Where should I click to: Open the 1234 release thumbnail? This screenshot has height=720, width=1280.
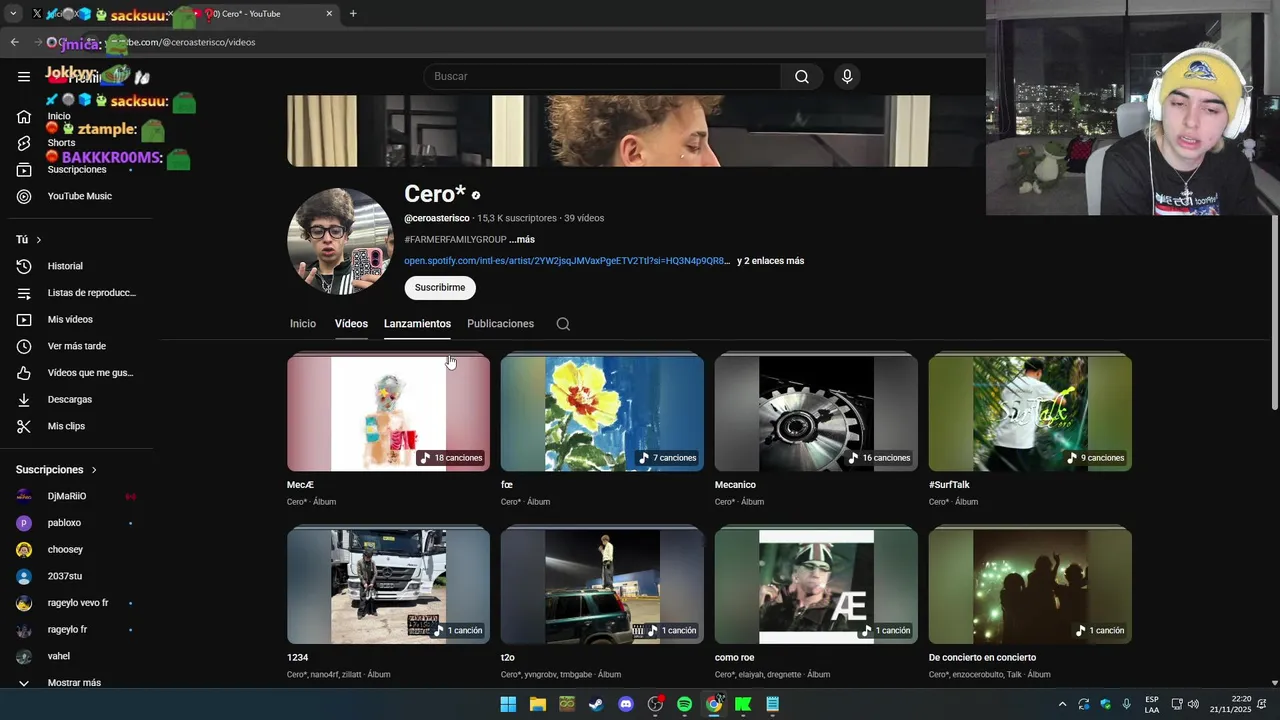(x=388, y=586)
